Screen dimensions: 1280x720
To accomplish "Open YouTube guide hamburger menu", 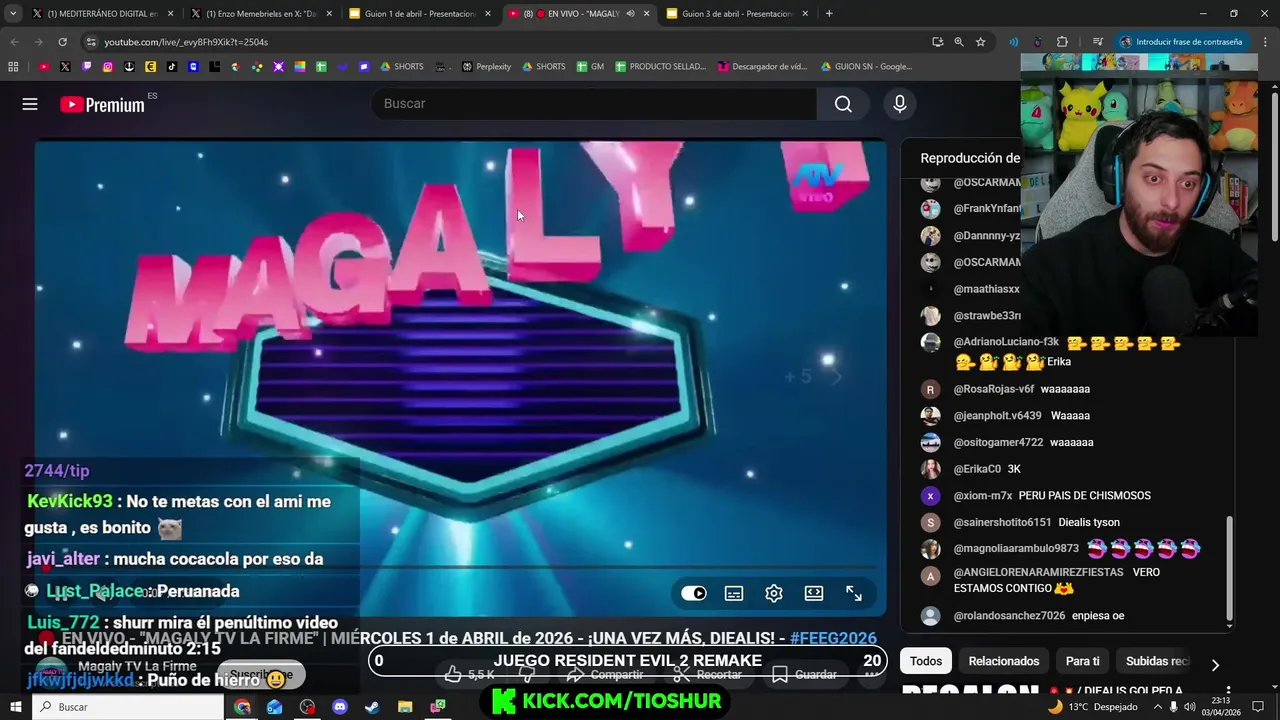I will click(30, 104).
